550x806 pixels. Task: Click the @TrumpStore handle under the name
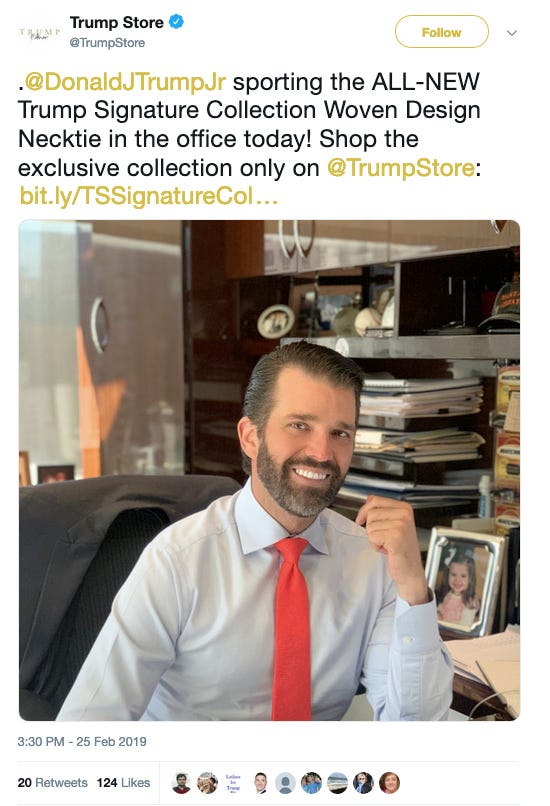tap(107, 43)
